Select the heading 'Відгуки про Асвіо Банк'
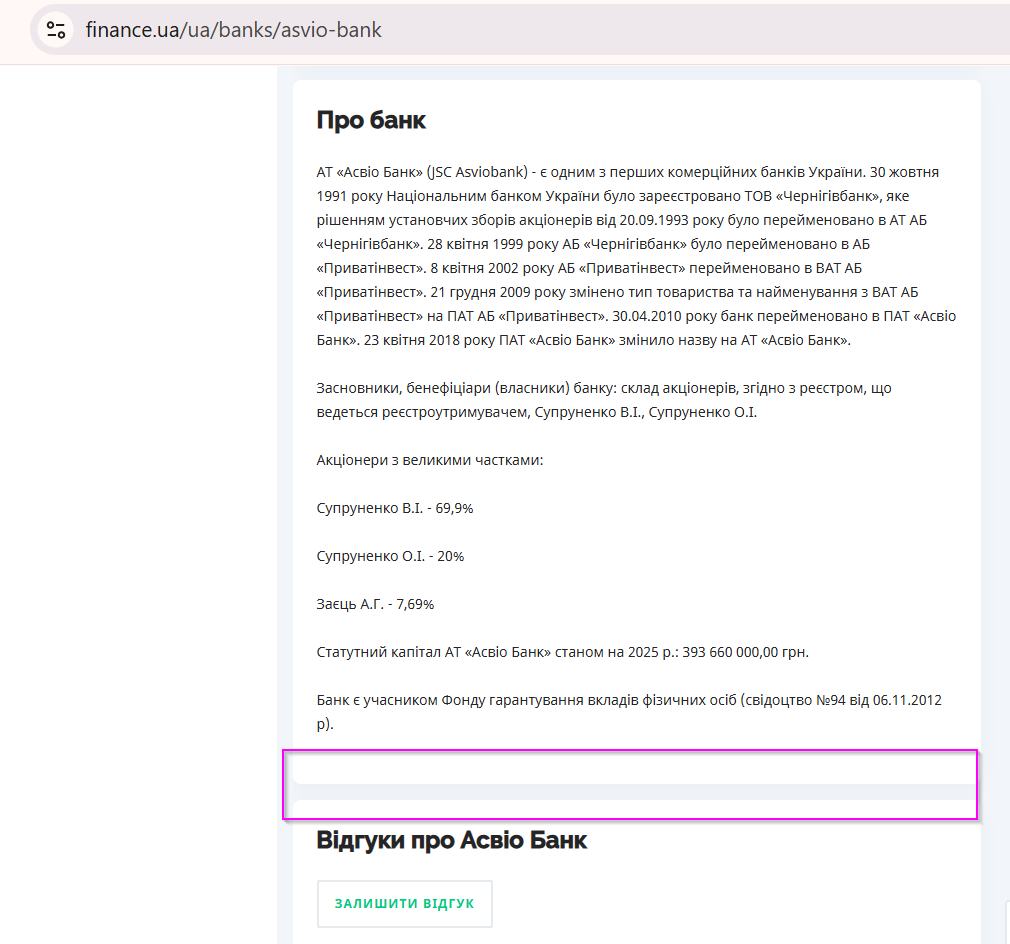This screenshot has height=944, width=1010. click(x=452, y=840)
